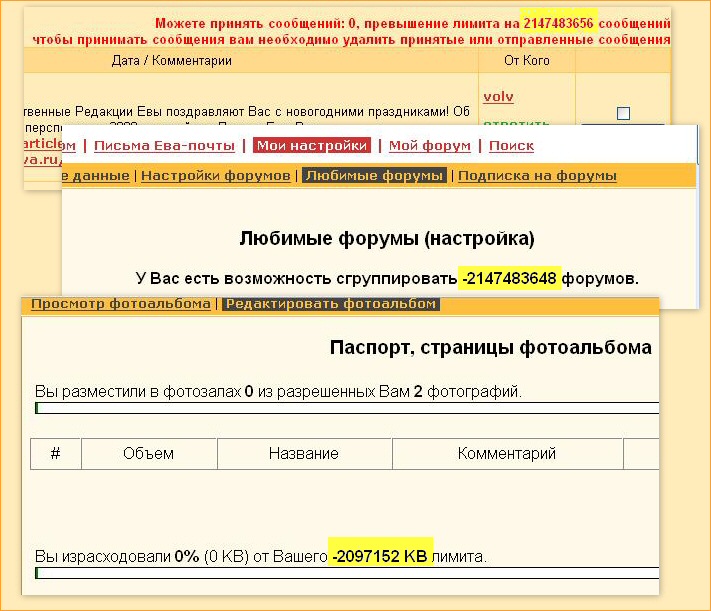The width and height of the screenshot is (711, 611).
Task: Click the '#' column header in photo table
Action: click(x=56, y=454)
